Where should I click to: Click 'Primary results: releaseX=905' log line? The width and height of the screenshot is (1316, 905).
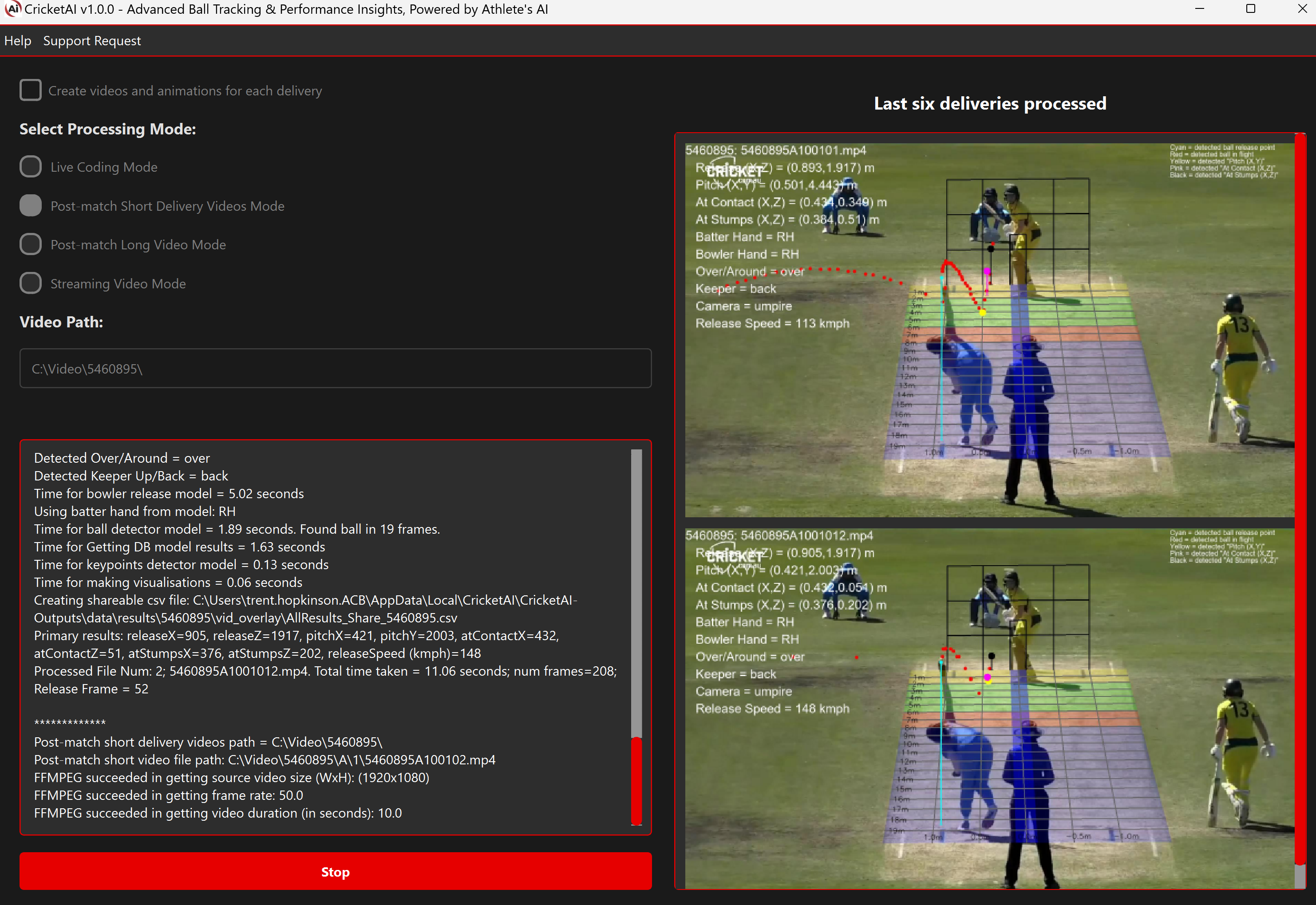coord(296,645)
